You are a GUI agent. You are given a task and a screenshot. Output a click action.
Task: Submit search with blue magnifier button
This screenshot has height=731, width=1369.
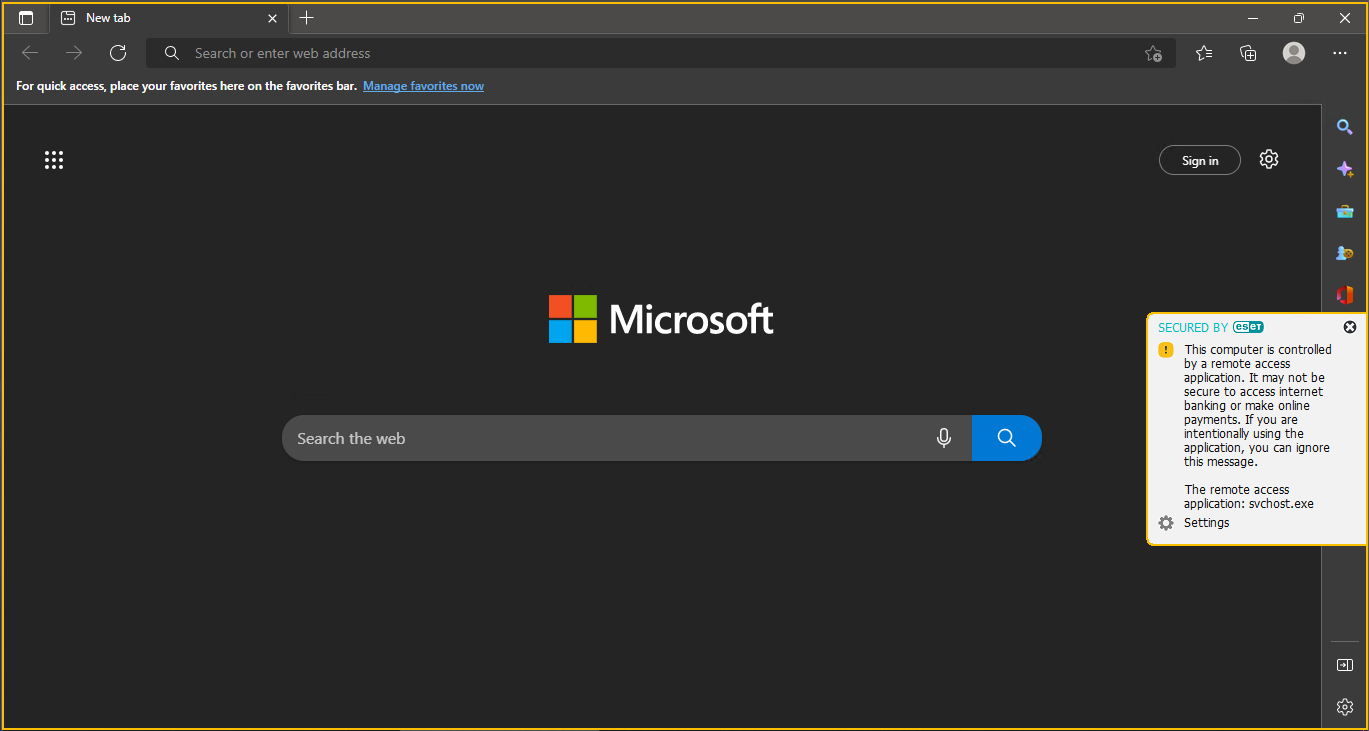point(1006,438)
